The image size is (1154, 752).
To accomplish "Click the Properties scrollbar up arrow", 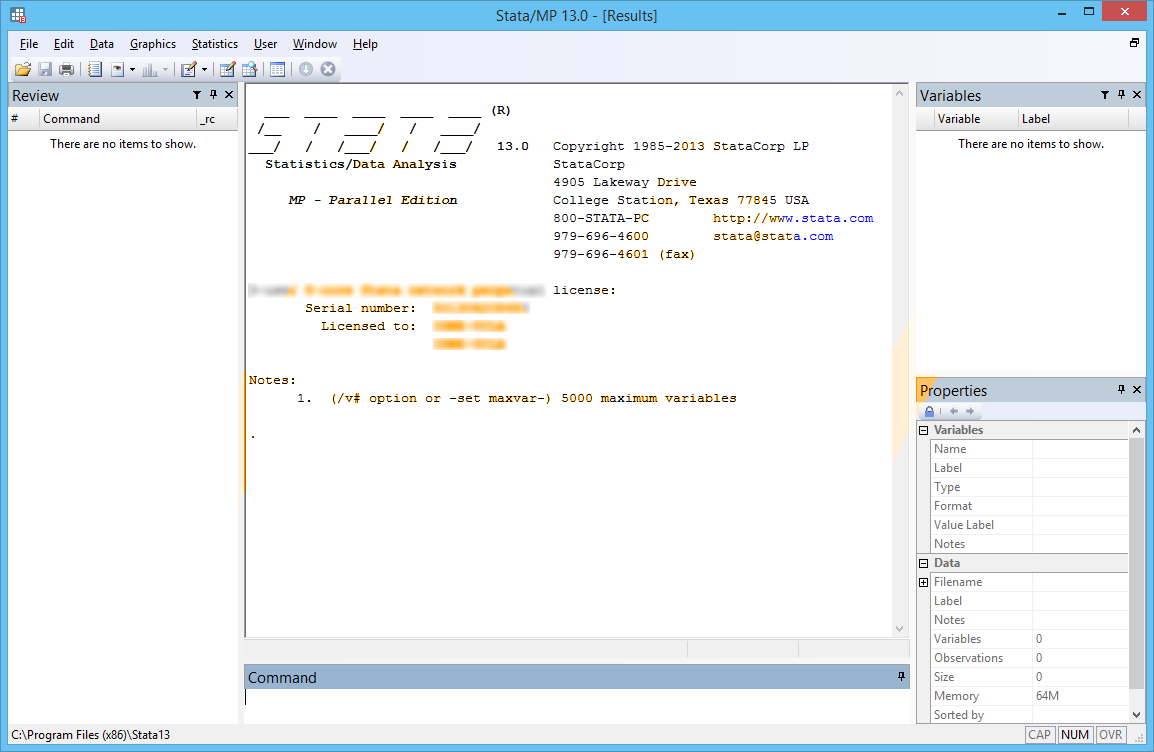I will [1136, 430].
